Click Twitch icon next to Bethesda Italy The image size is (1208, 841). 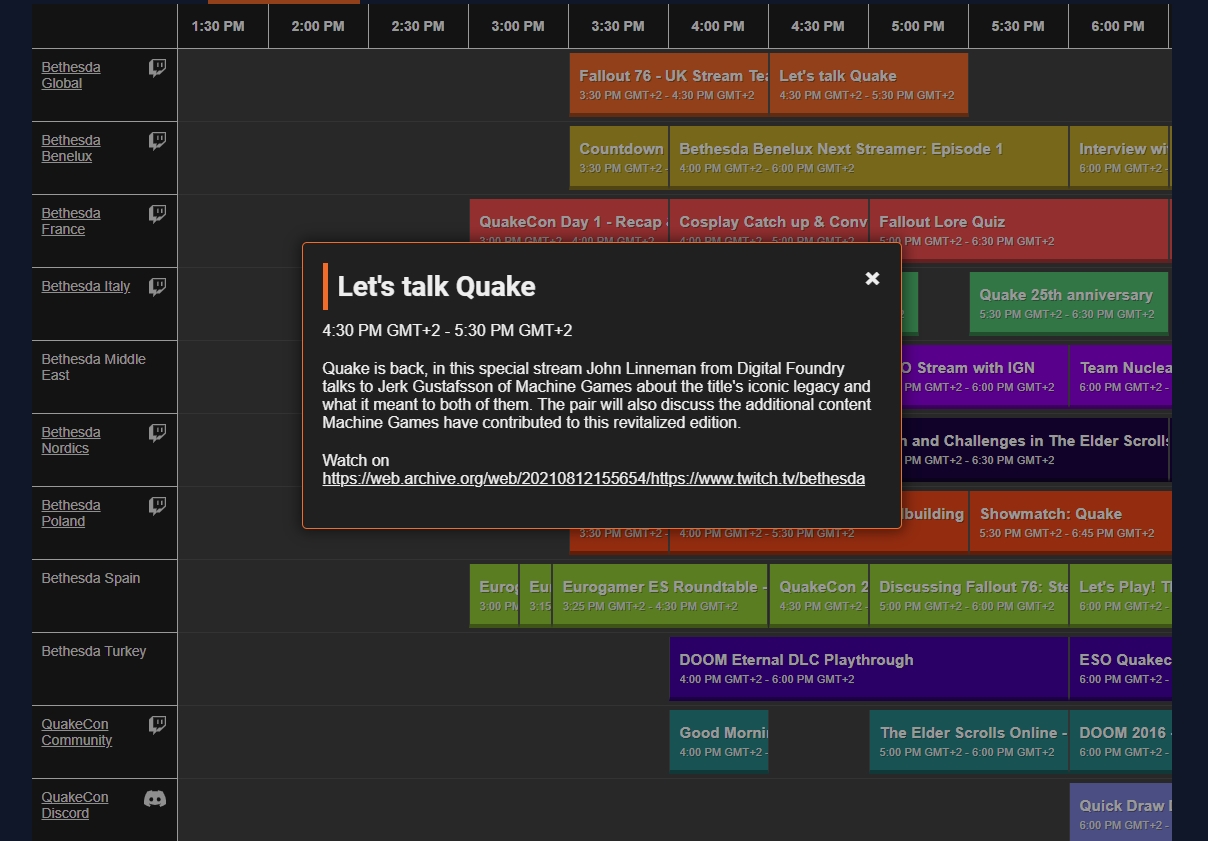click(x=158, y=287)
